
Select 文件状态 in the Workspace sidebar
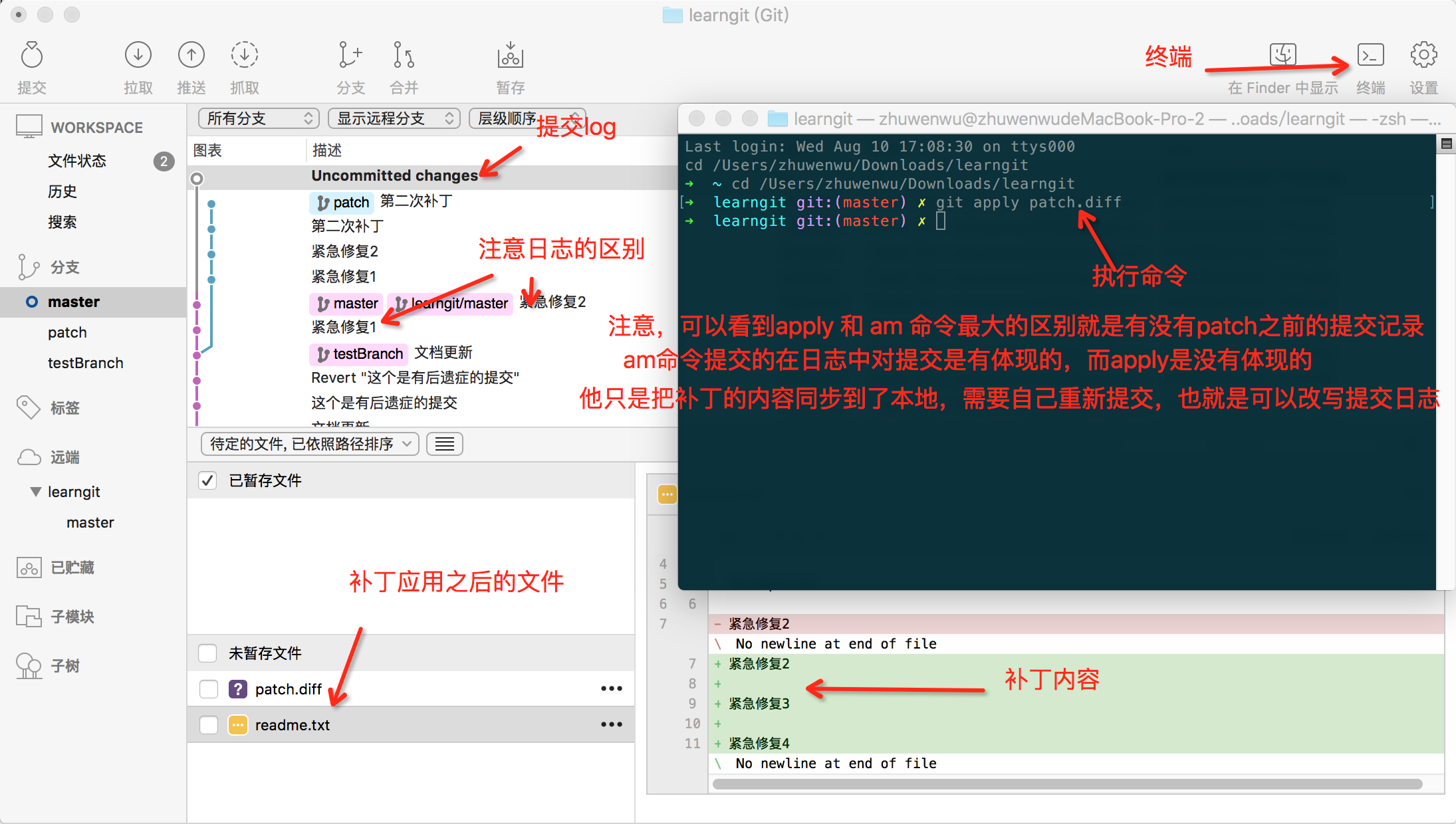[77, 161]
